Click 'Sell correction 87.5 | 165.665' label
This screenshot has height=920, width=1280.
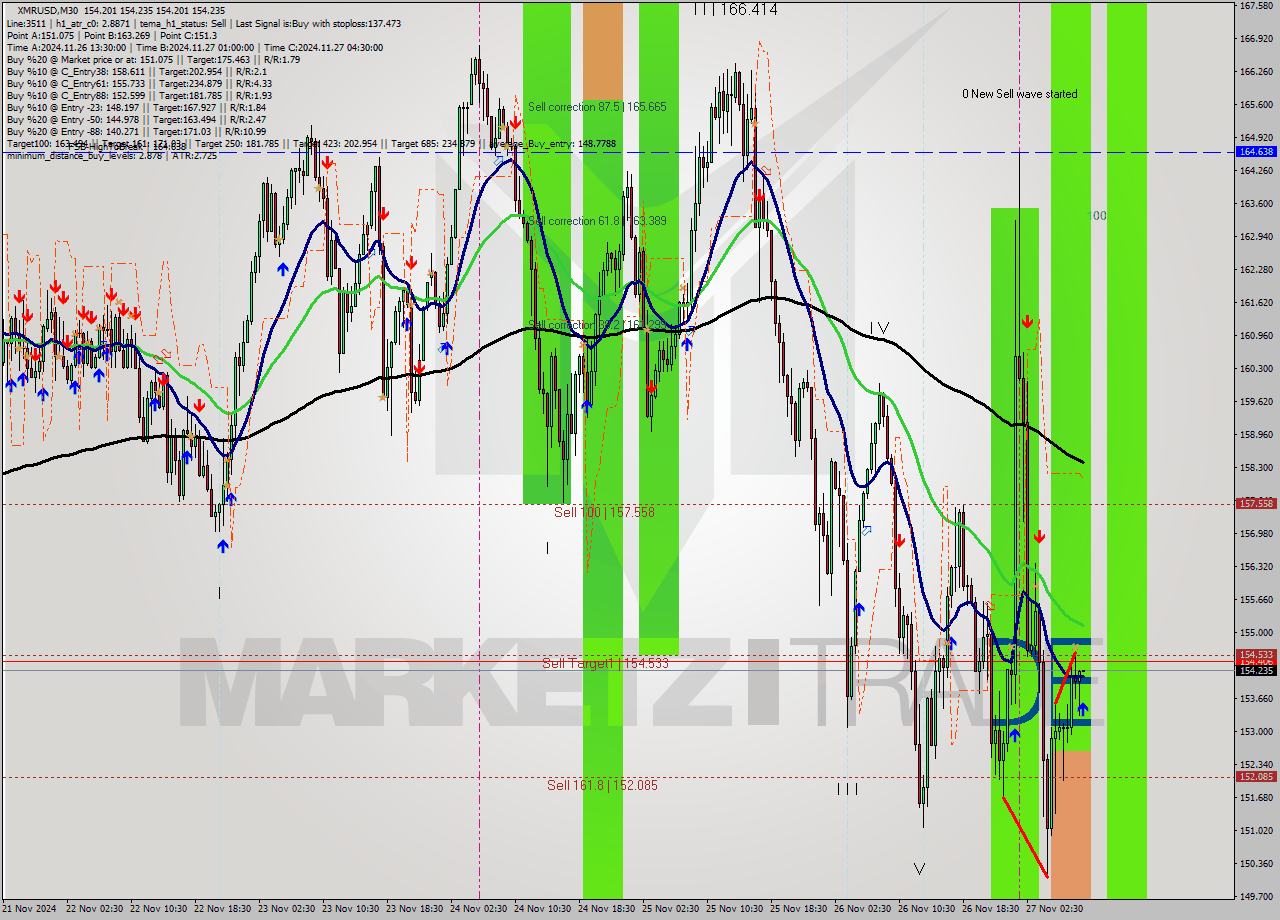(x=597, y=106)
